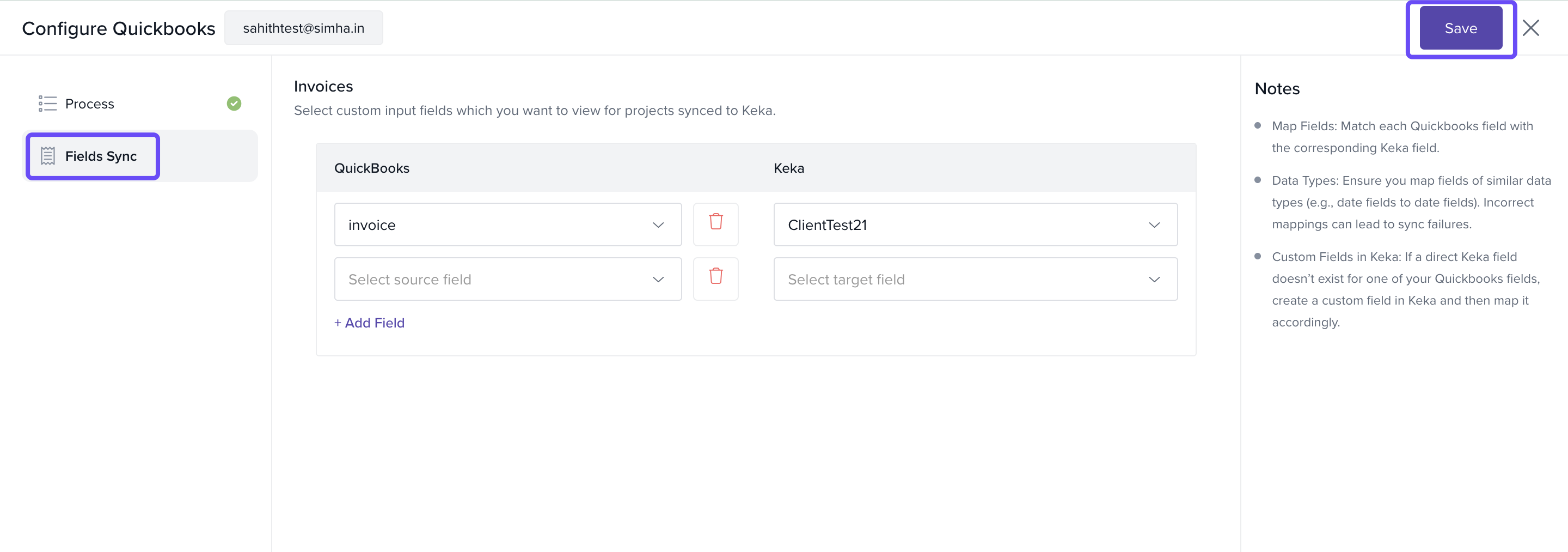Close the Configure Quickbooks dialog with X

tap(1530, 28)
